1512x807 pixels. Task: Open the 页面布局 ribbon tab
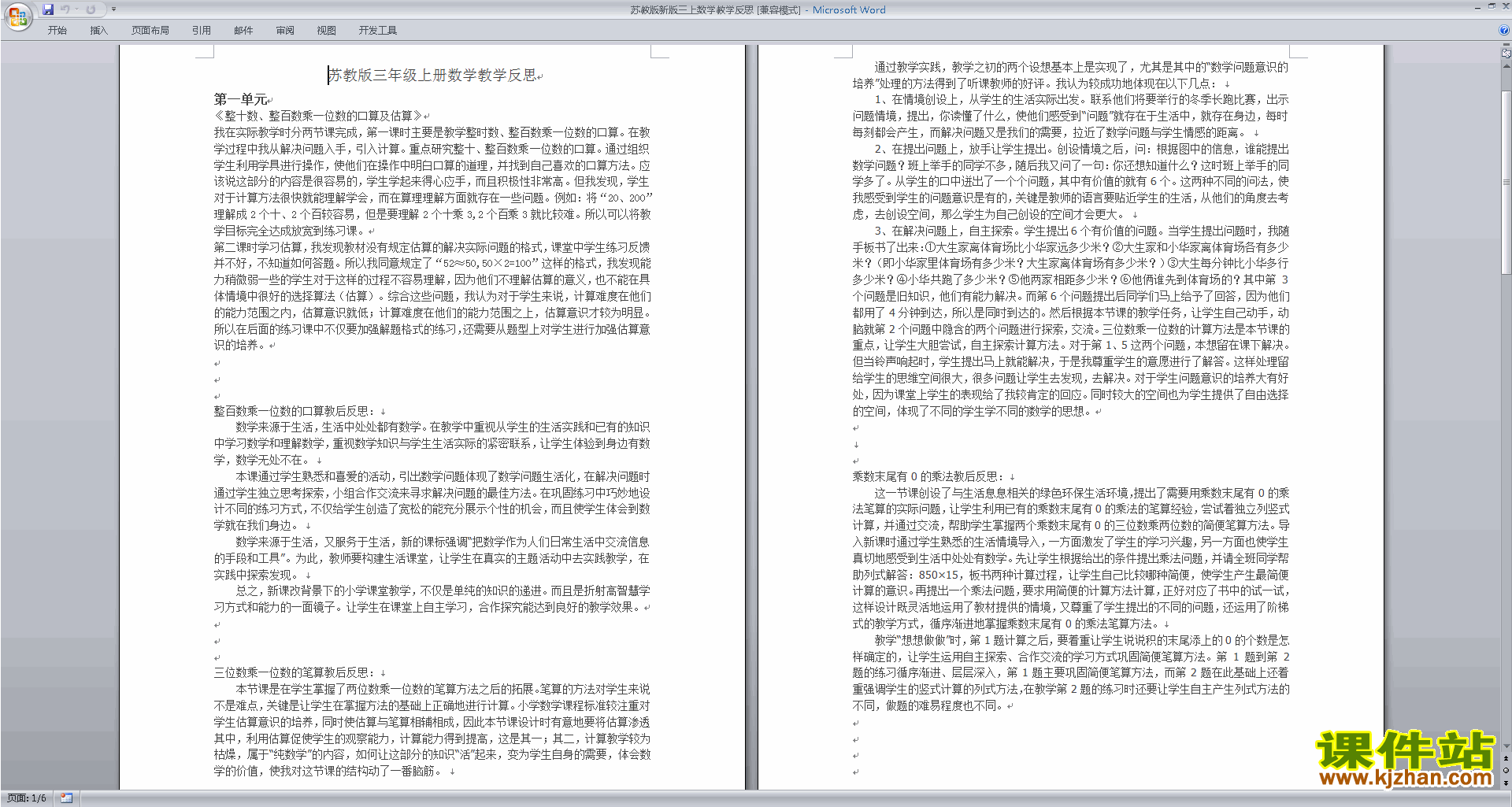point(150,31)
